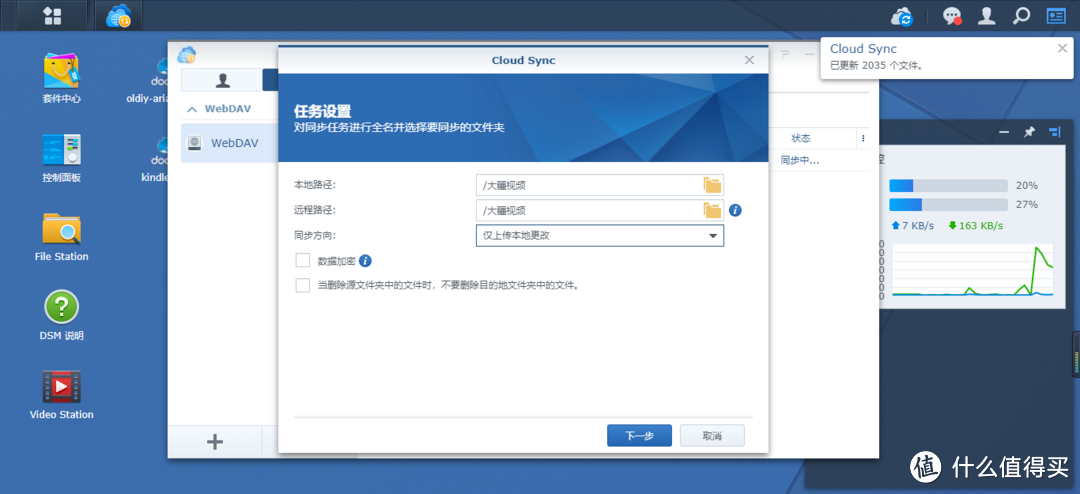The height and width of the screenshot is (494, 1080).
Task: Open the DSM main menu icon
Action: click(x=52, y=15)
